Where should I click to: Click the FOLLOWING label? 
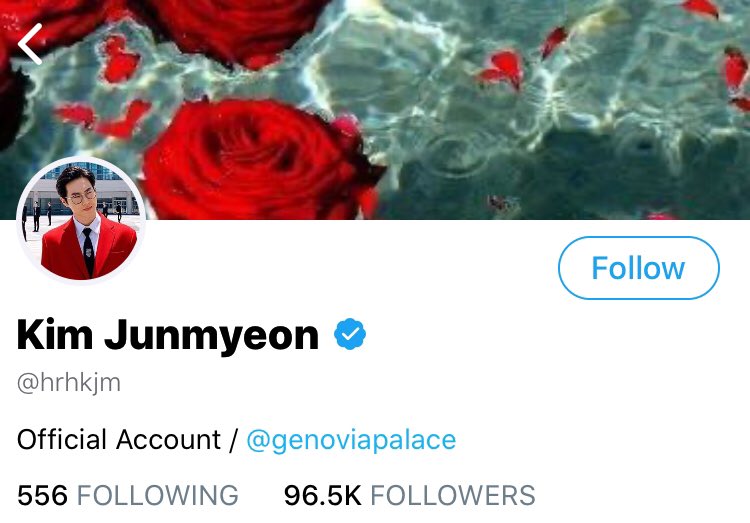(x=157, y=495)
